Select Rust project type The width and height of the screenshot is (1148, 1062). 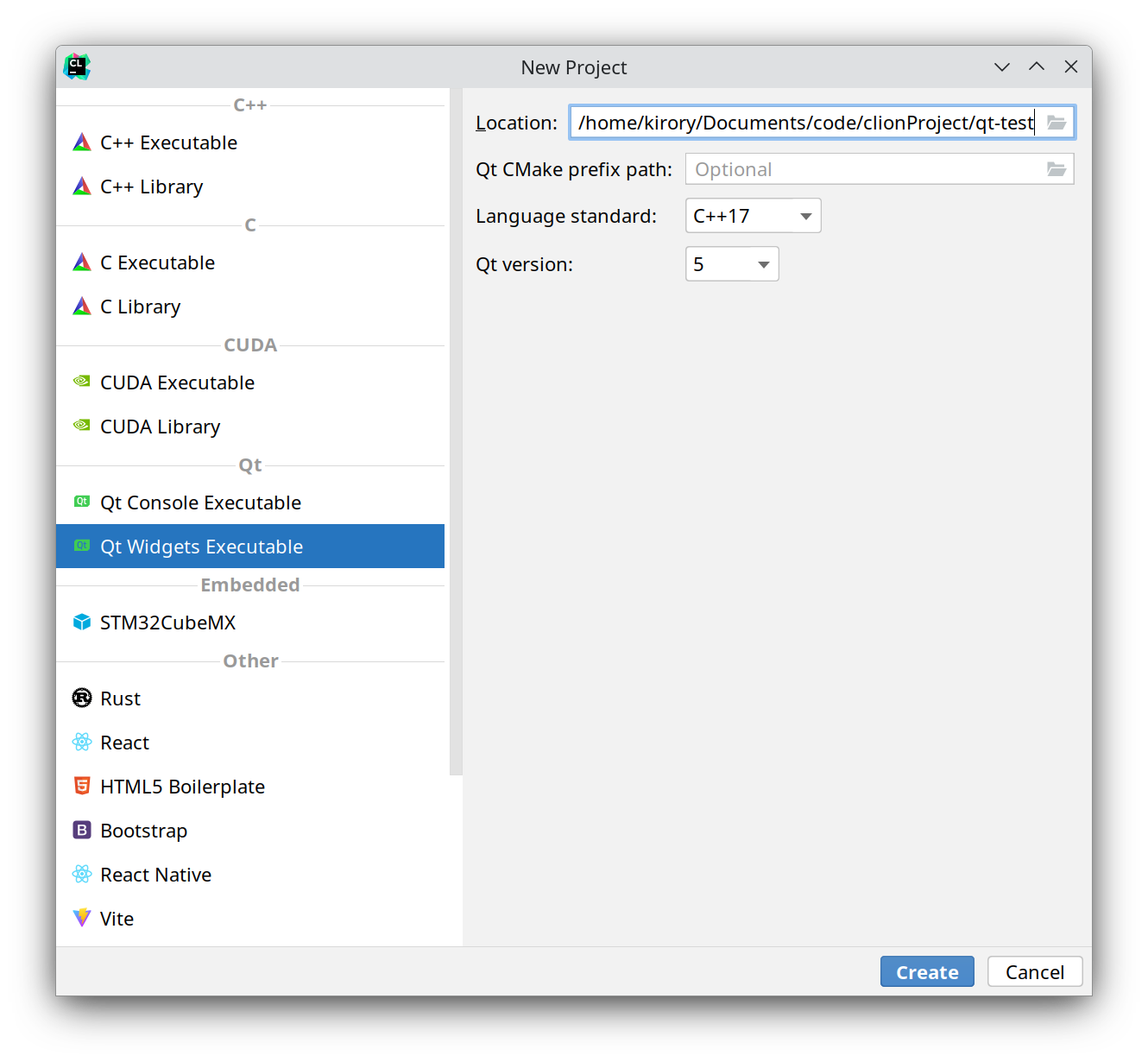(250, 699)
